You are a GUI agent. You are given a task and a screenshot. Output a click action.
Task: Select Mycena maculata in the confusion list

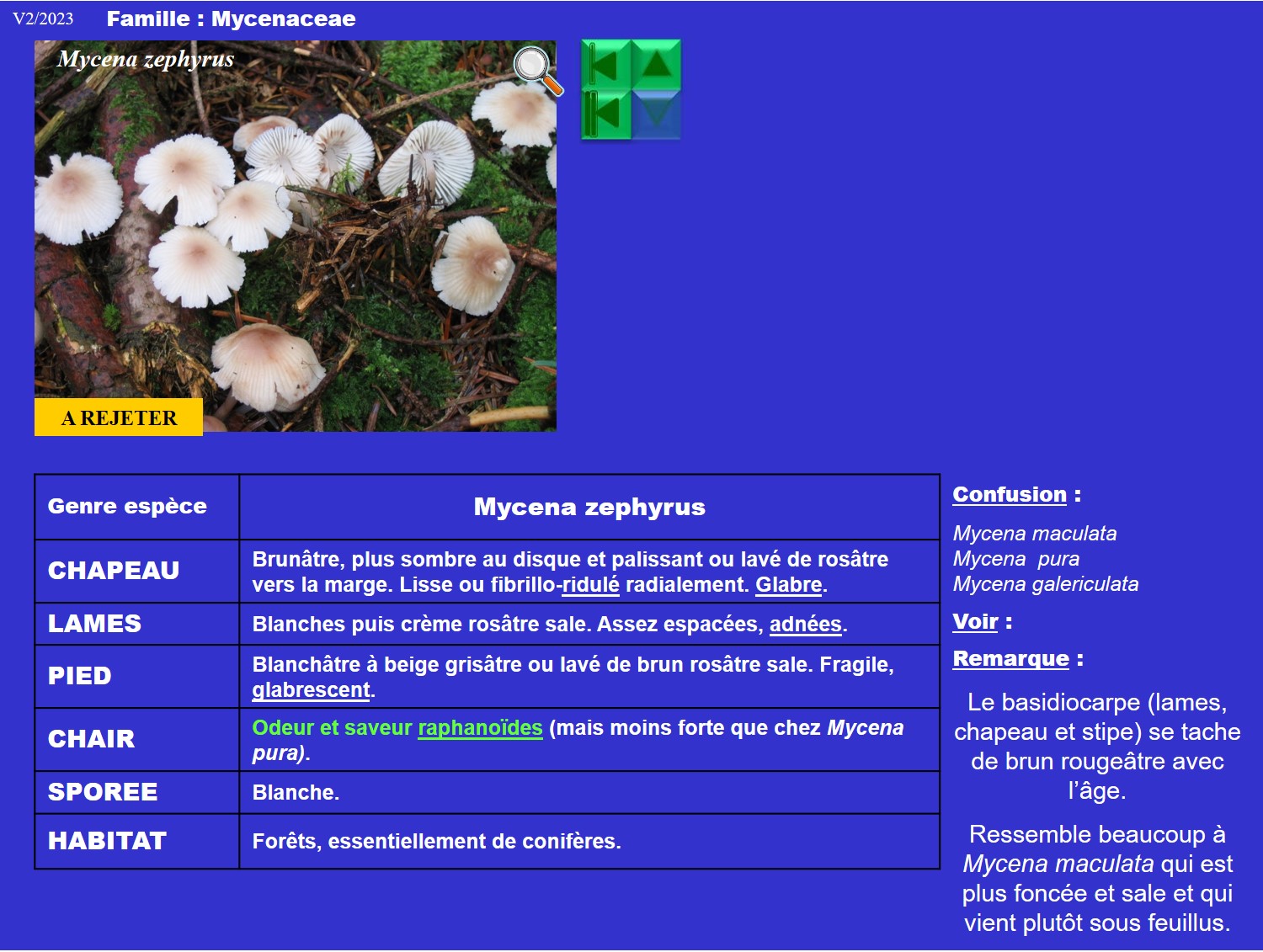pos(1035,533)
